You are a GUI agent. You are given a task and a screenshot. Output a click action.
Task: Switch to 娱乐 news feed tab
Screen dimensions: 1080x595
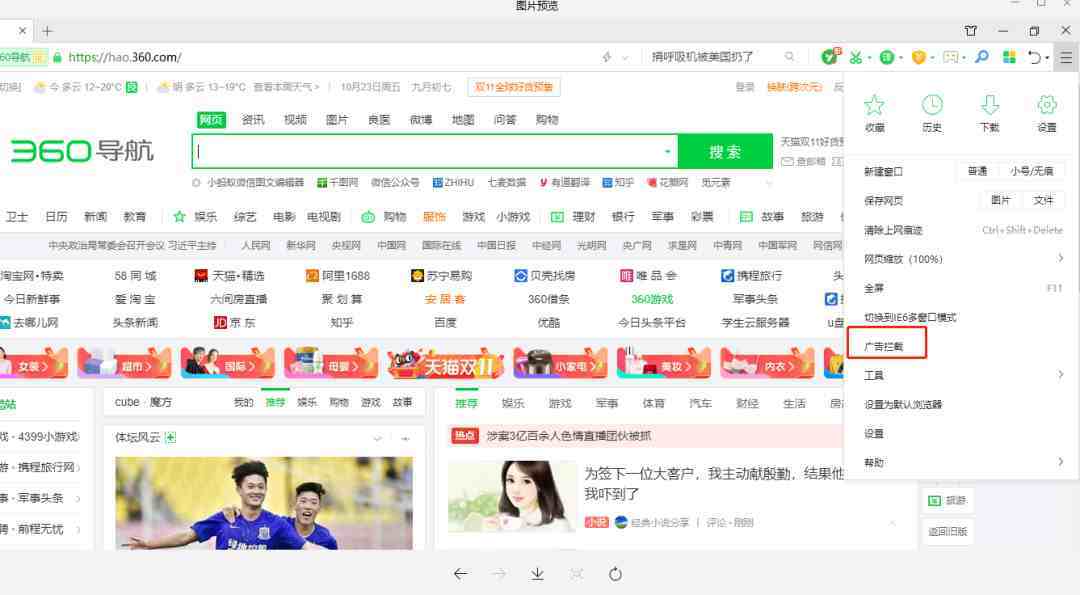point(513,403)
